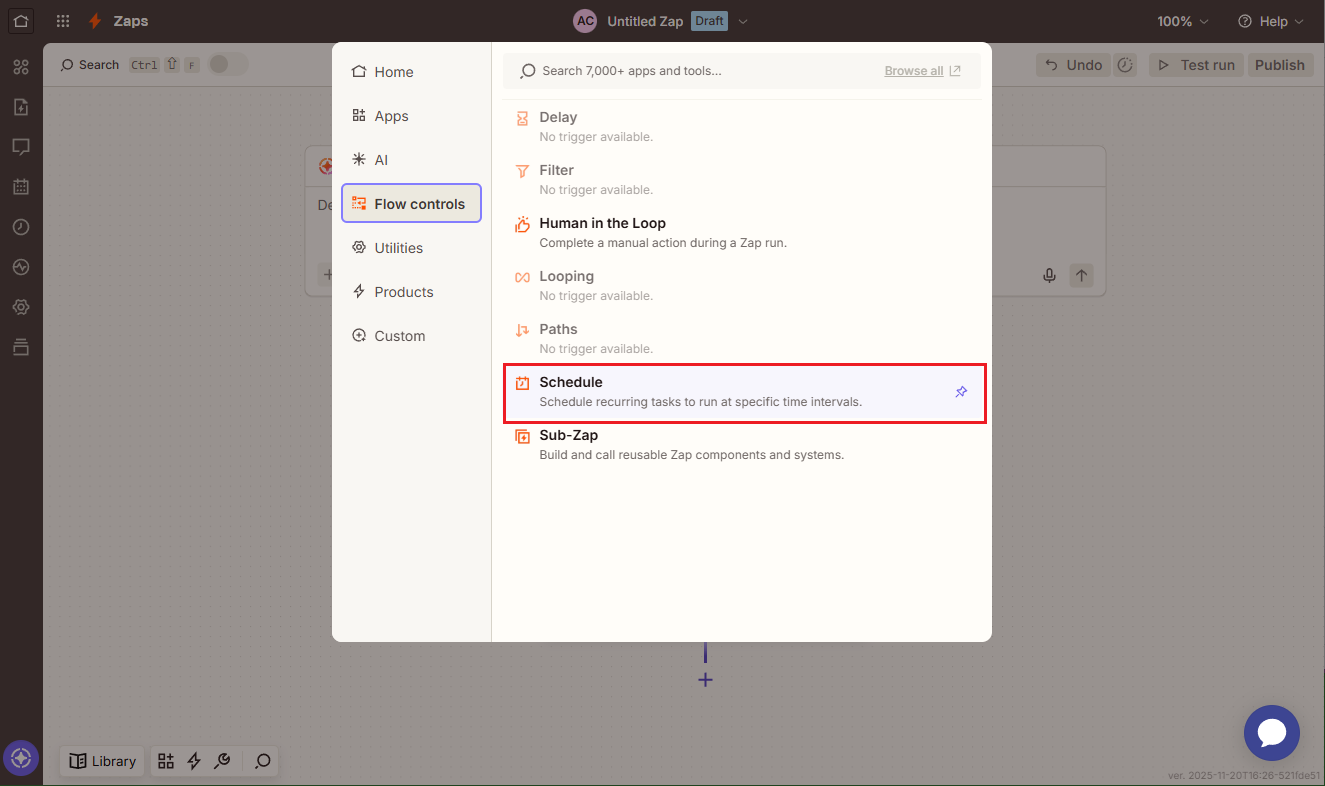Select the Flow controls tab

411,204
